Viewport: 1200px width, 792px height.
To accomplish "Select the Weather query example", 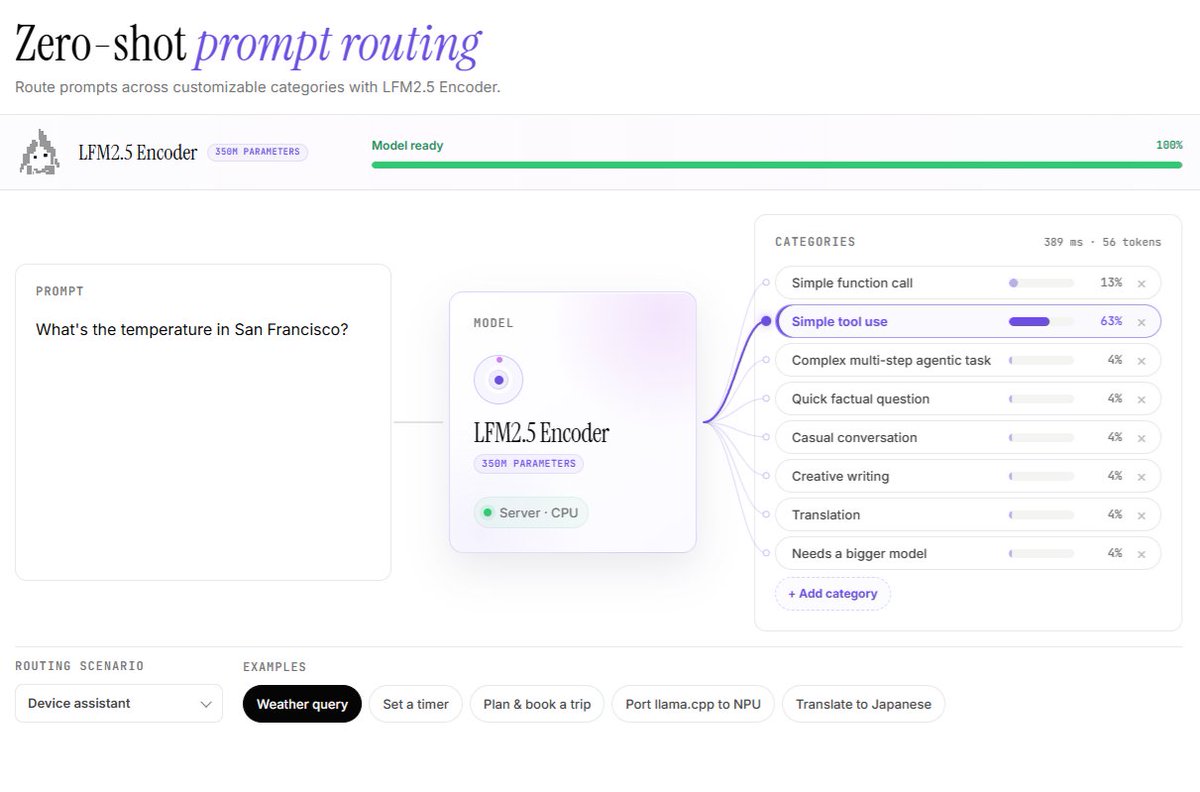I will pos(302,704).
